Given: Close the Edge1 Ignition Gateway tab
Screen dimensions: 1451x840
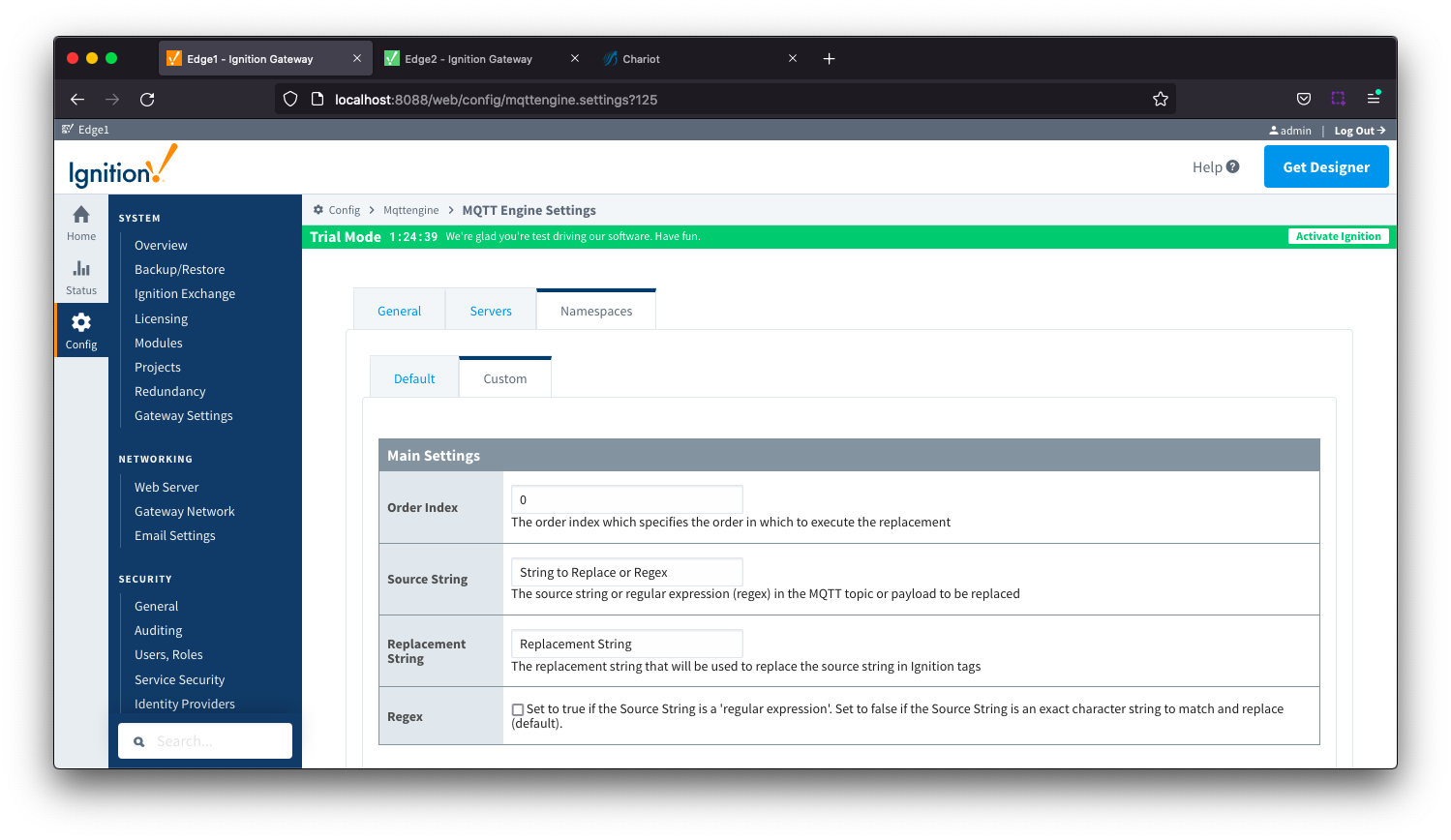Looking at the screenshot, I should tap(357, 58).
